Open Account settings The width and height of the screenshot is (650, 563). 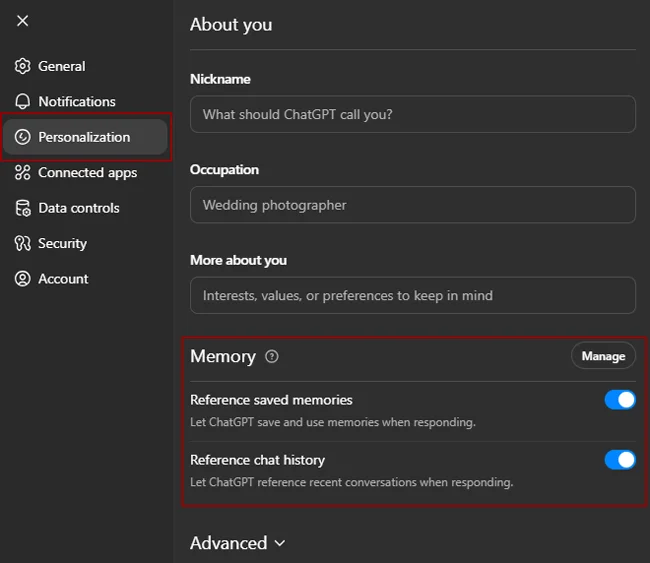[x=85, y=279]
